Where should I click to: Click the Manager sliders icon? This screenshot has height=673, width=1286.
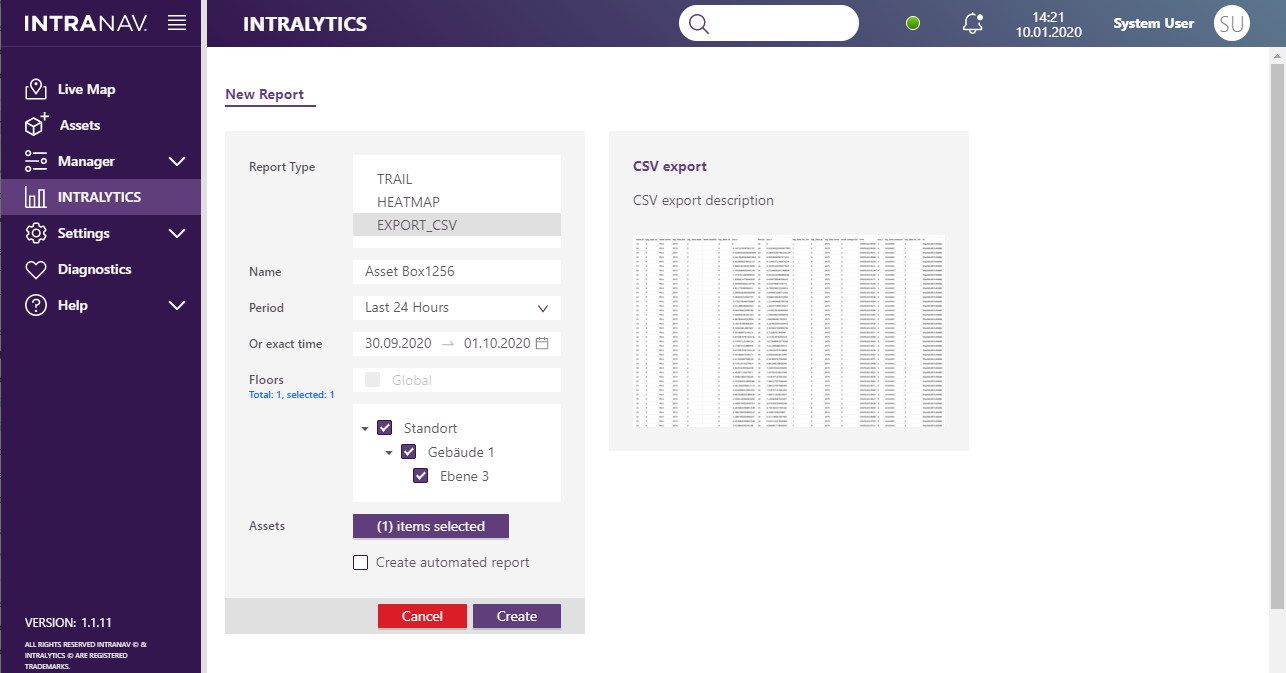pyautogui.click(x=36, y=161)
